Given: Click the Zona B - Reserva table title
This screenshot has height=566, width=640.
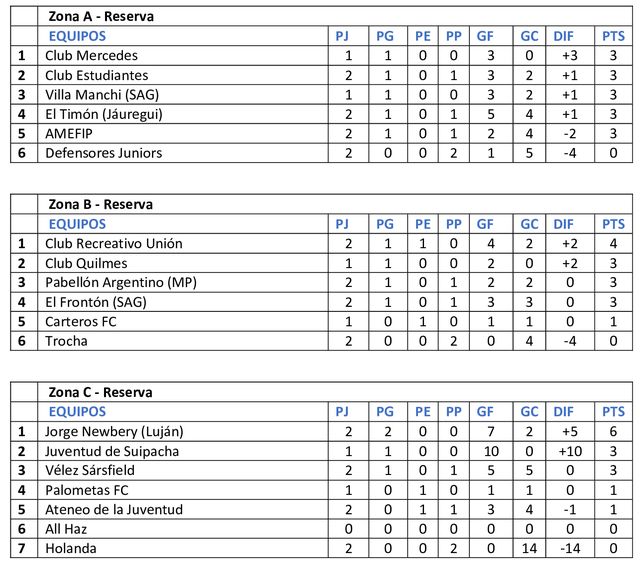Looking at the screenshot, I should click(101, 204).
